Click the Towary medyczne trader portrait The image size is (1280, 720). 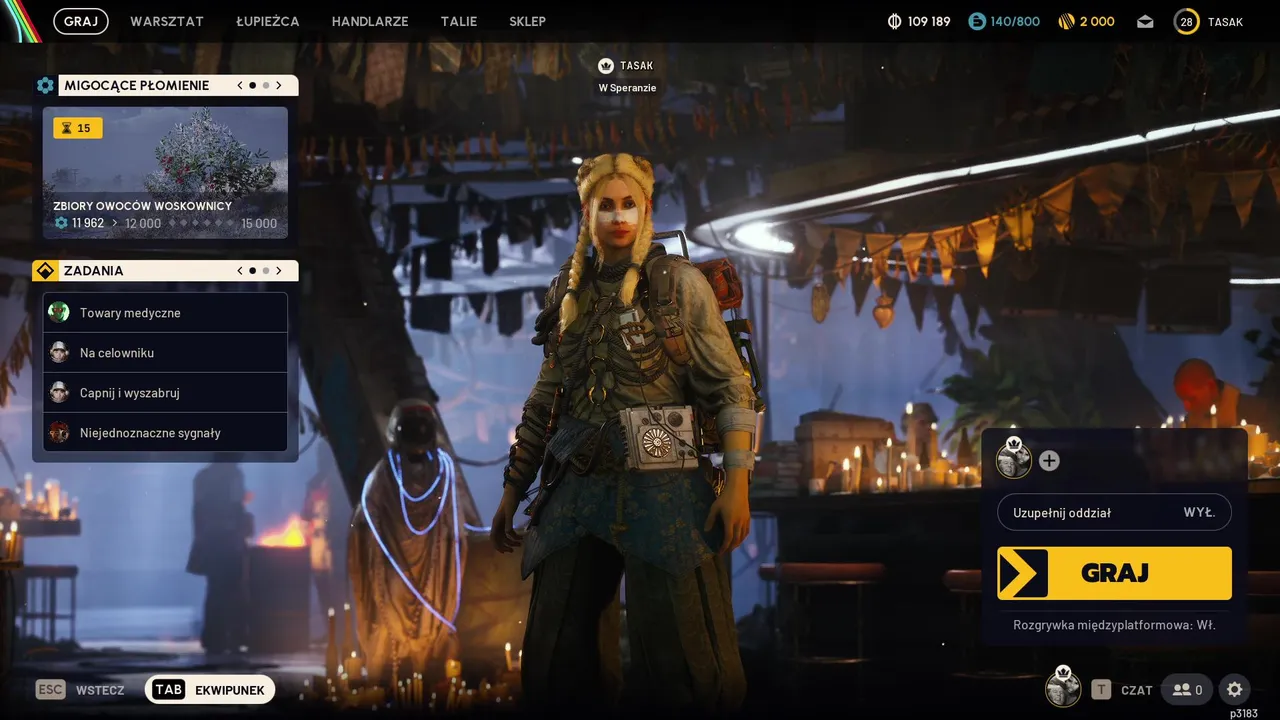59,312
